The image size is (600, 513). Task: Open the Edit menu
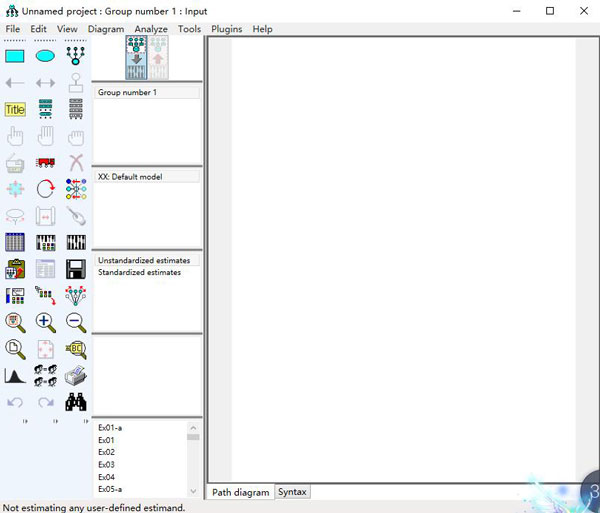(x=38, y=29)
